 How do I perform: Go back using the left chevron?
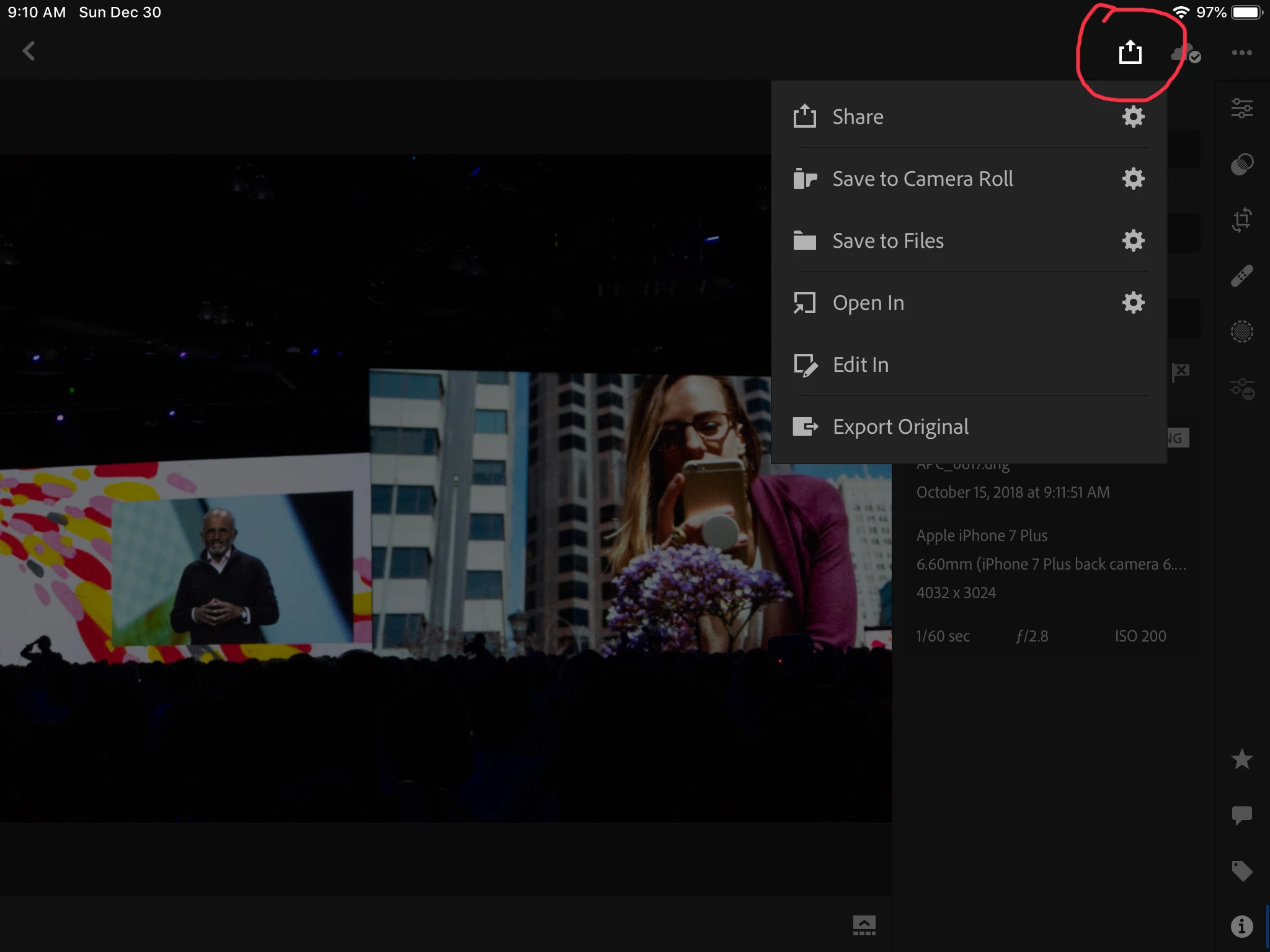point(29,51)
